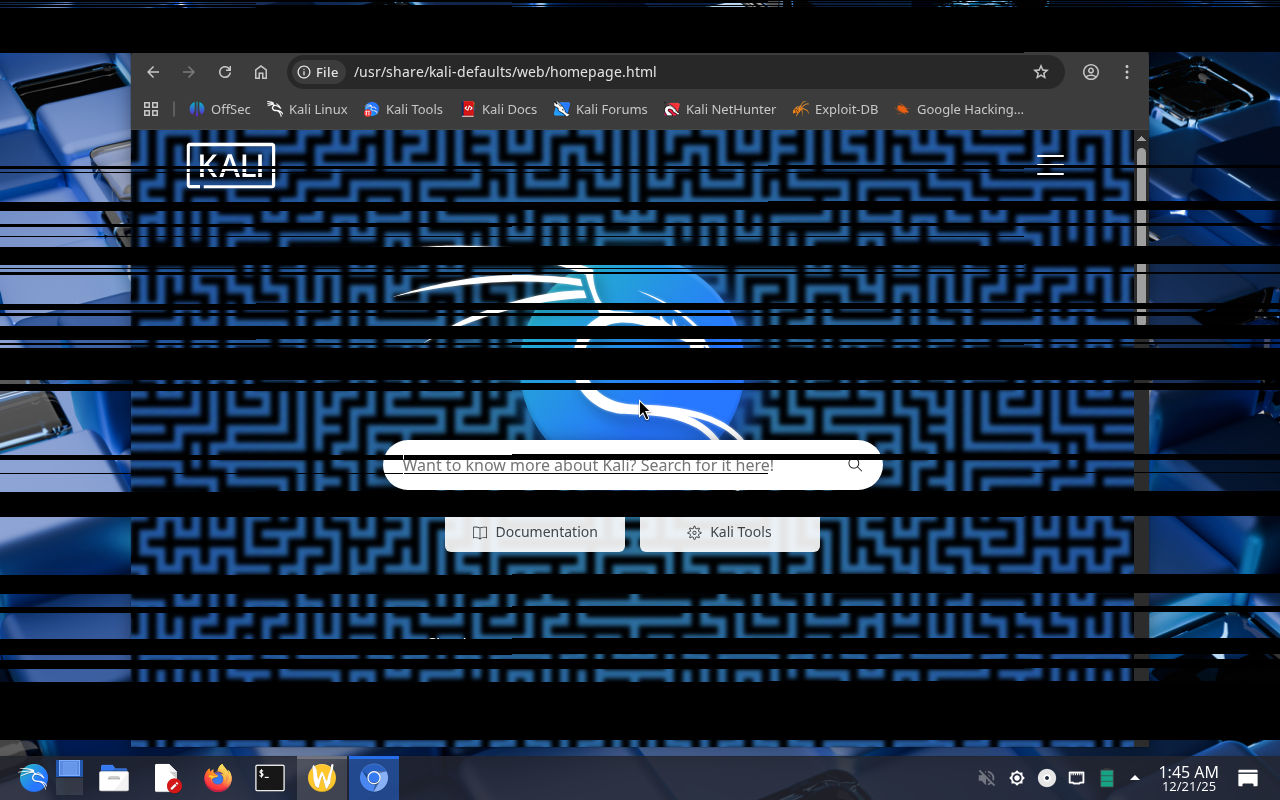Open the terminal emulator from taskbar
The width and height of the screenshot is (1280, 800).
tap(269, 778)
